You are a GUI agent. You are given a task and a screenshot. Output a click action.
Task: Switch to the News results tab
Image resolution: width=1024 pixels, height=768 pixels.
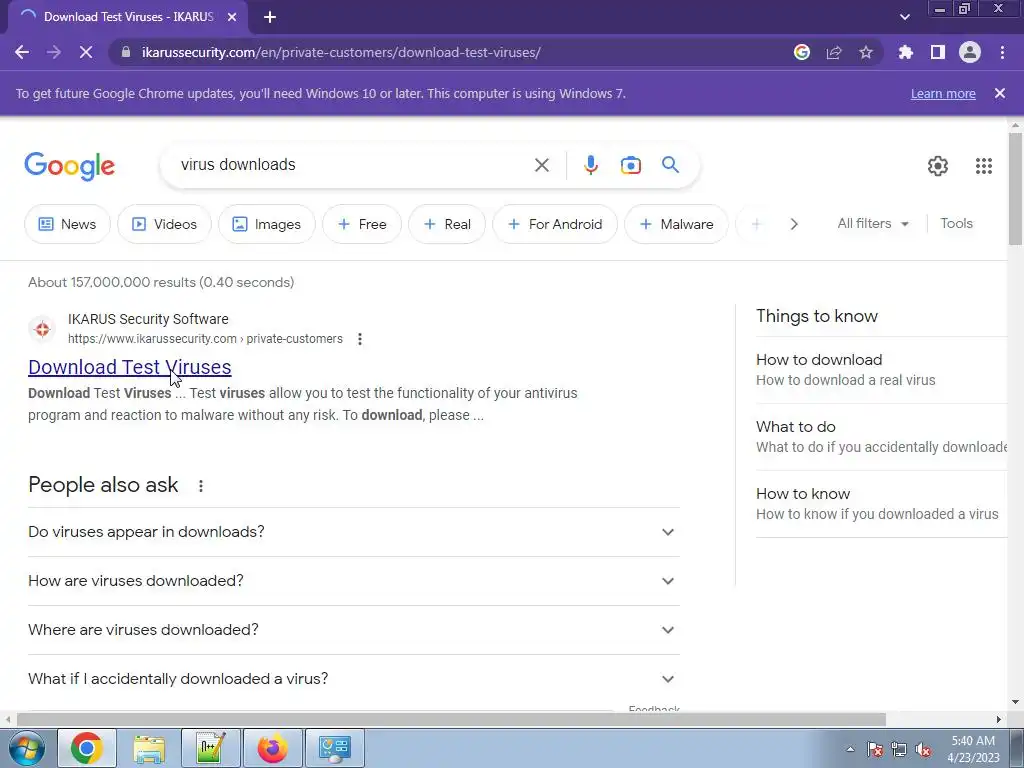coord(67,224)
